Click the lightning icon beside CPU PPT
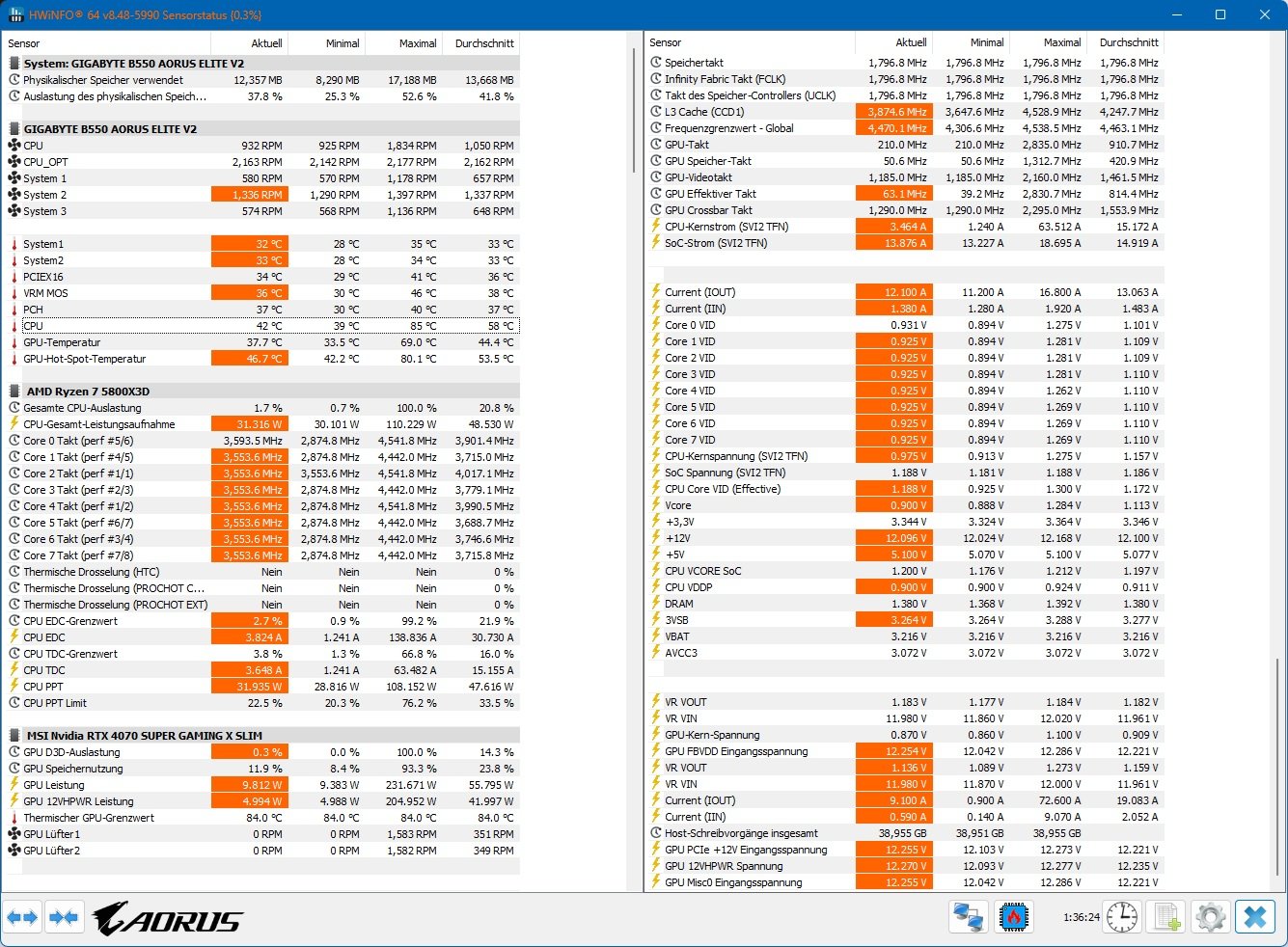 (14, 687)
